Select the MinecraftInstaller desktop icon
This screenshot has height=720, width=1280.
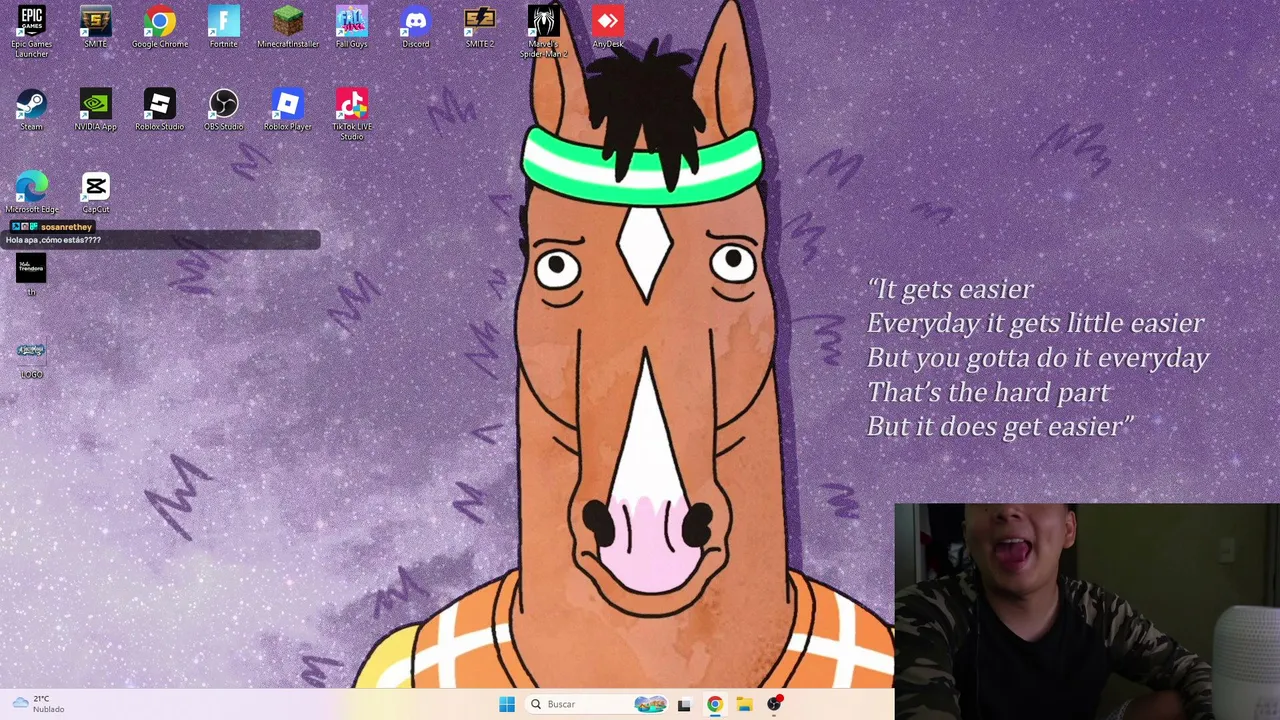[x=288, y=28]
